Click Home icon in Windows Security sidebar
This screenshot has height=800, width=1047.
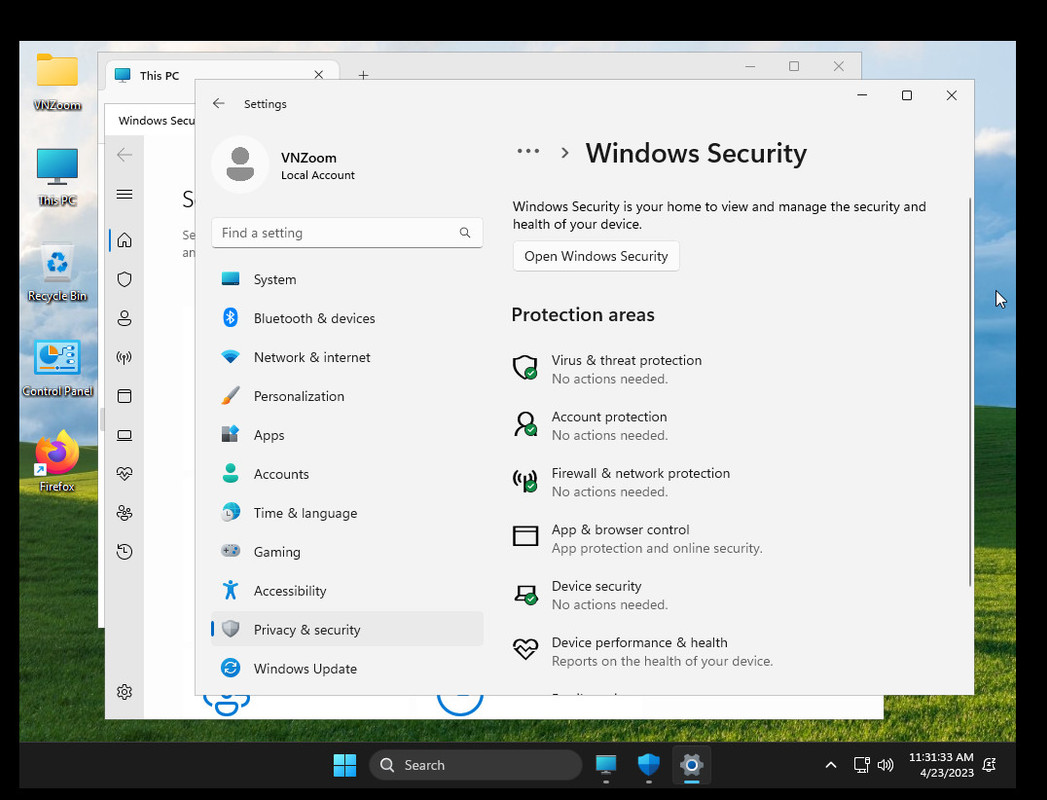(x=124, y=240)
